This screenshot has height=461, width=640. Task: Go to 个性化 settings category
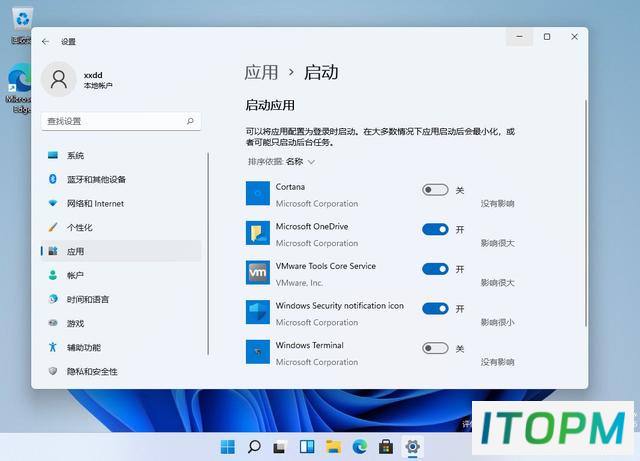(x=121, y=227)
